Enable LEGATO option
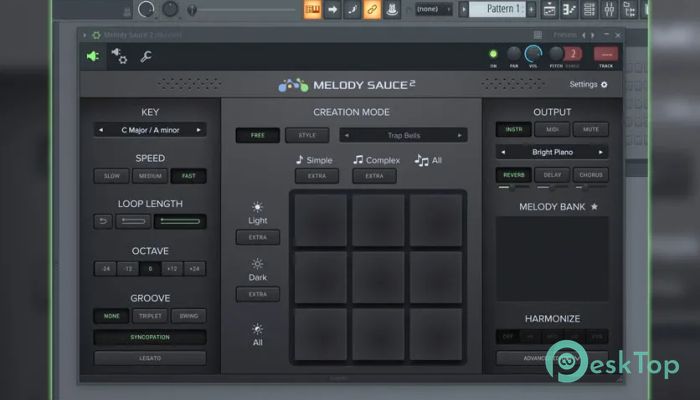This screenshot has height=400, width=700. tap(150, 358)
